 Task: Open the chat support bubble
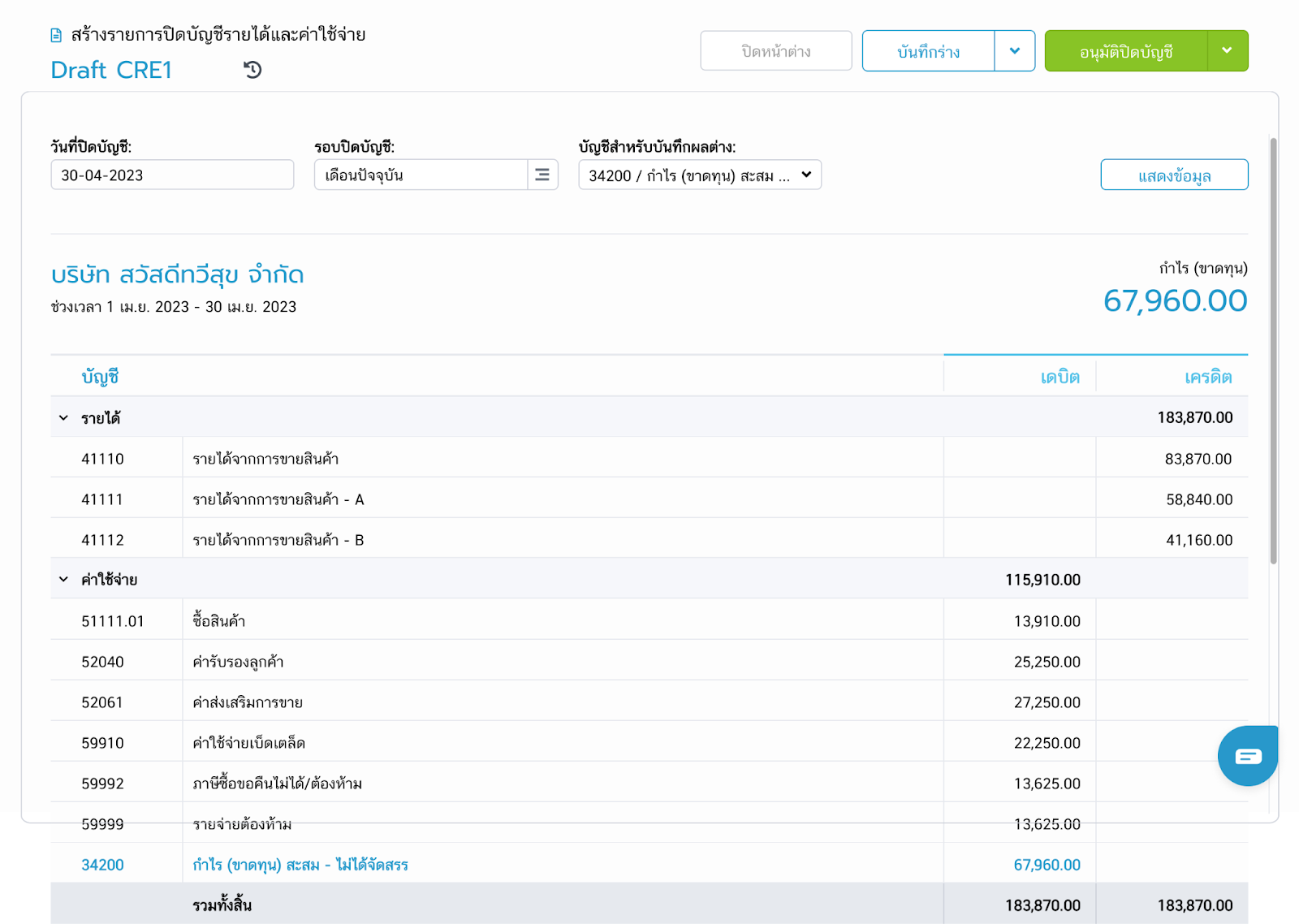click(1247, 756)
